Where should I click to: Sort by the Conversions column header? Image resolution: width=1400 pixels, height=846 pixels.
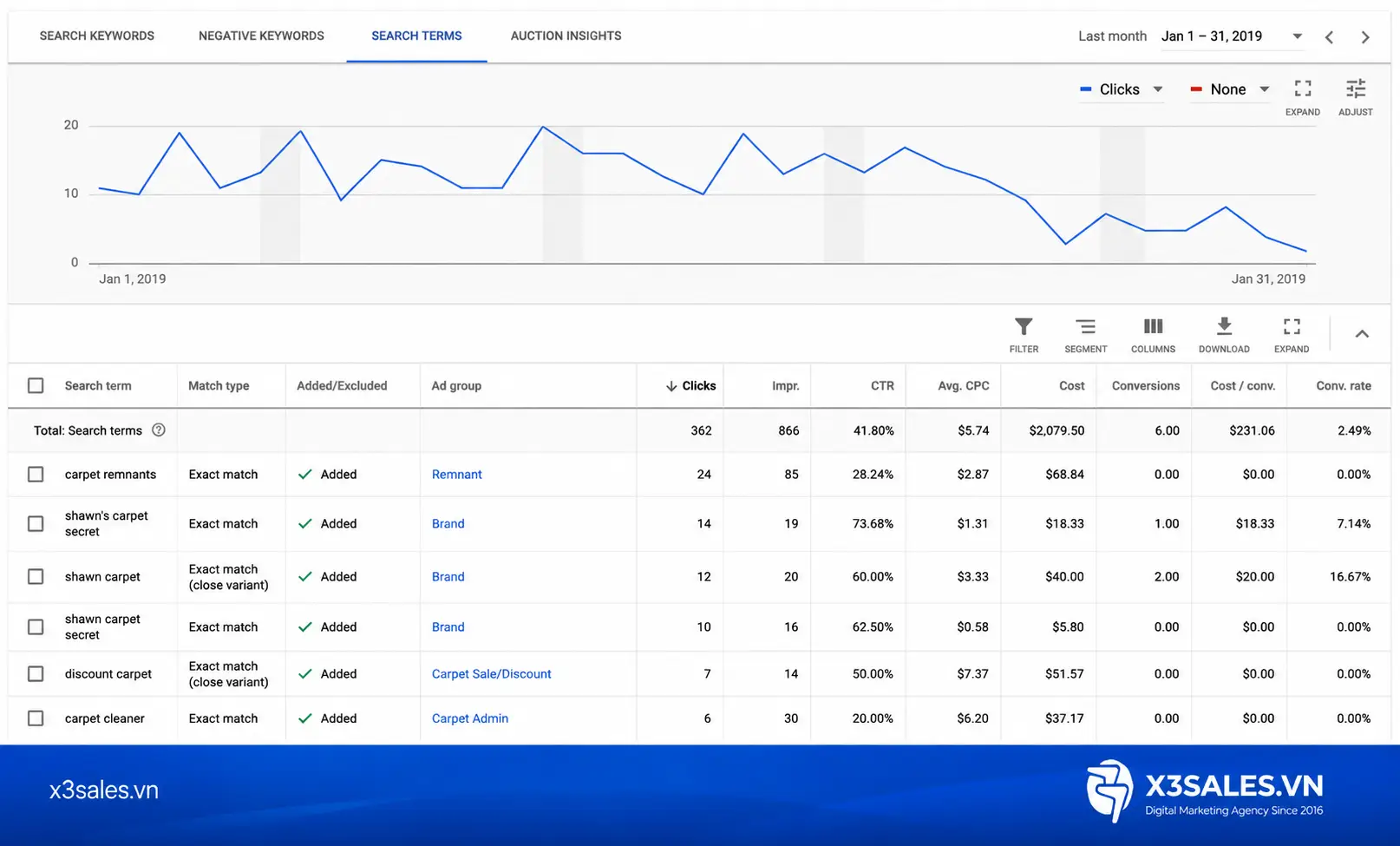click(x=1145, y=386)
